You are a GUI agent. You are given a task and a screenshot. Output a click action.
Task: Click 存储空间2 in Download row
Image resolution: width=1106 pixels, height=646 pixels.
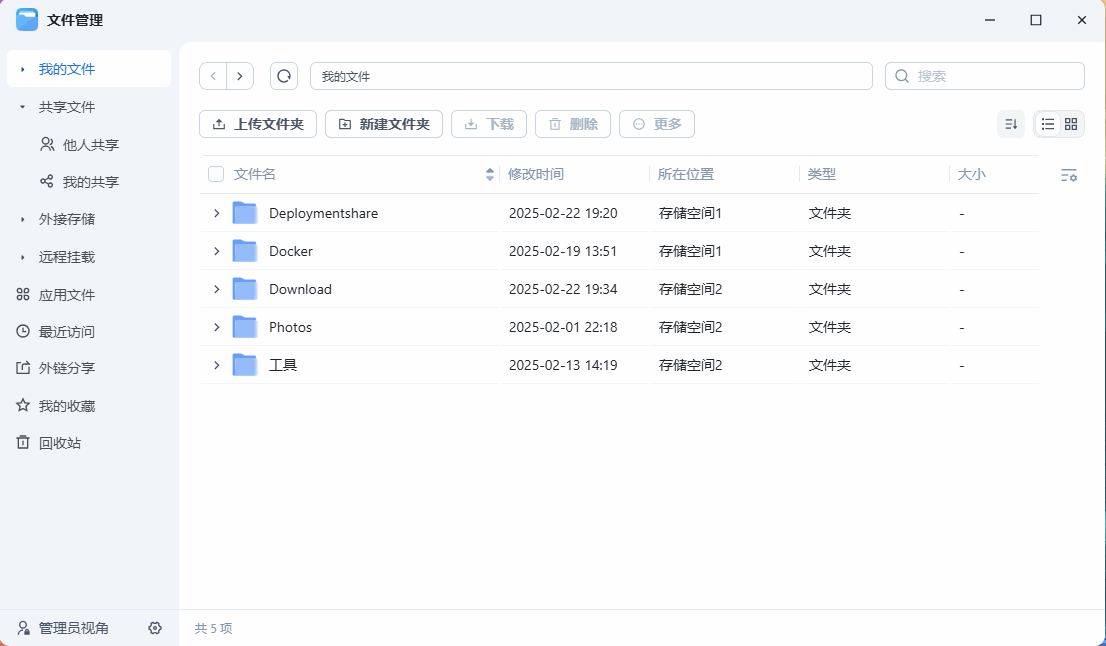click(690, 289)
